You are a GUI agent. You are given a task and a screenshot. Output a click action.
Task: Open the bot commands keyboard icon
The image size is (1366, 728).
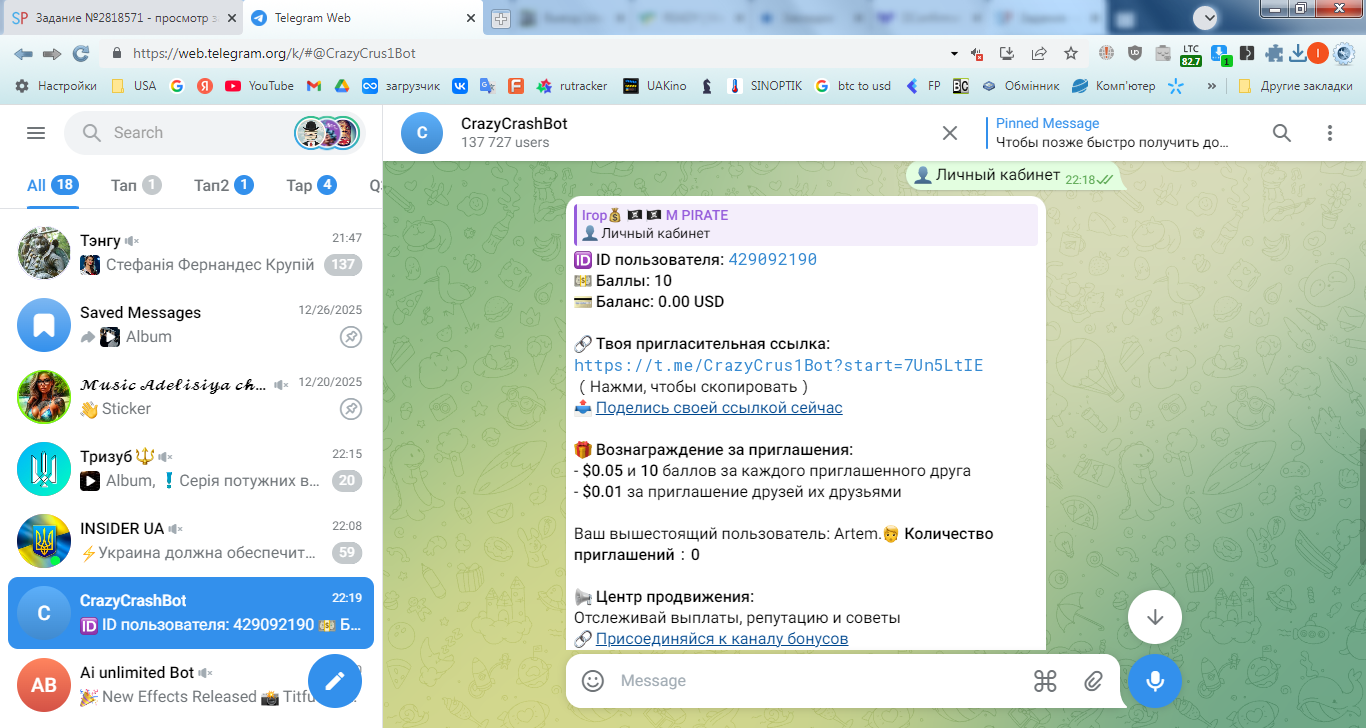[1045, 681]
